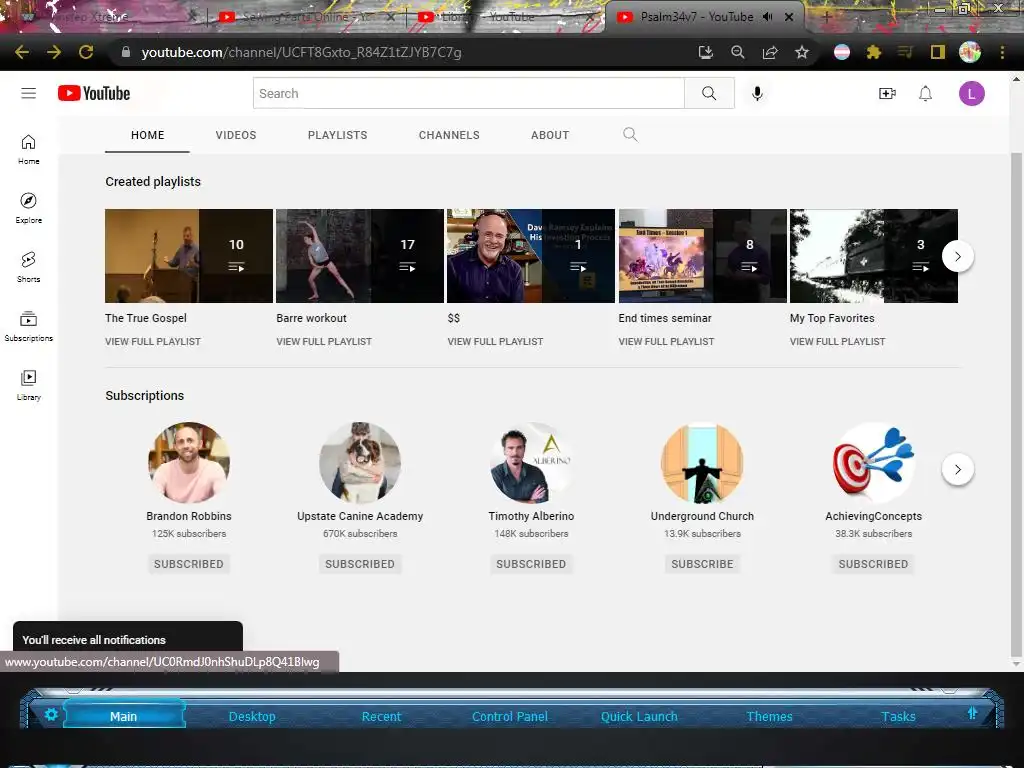The height and width of the screenshot is (768, 1024).
Task: Open the Quick Launch launcher tab
Action: (639, 716)
